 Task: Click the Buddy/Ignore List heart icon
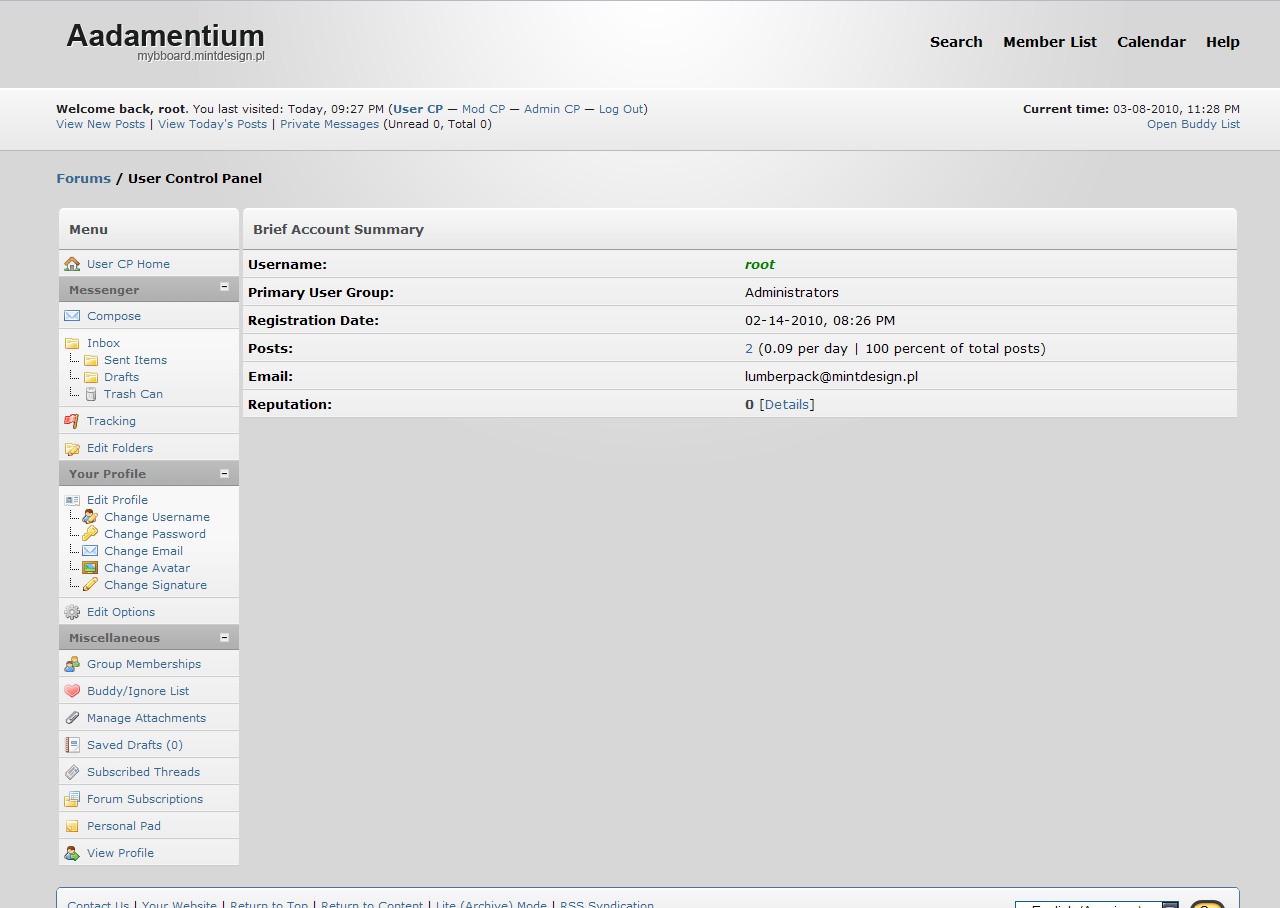tap(72, 691)
